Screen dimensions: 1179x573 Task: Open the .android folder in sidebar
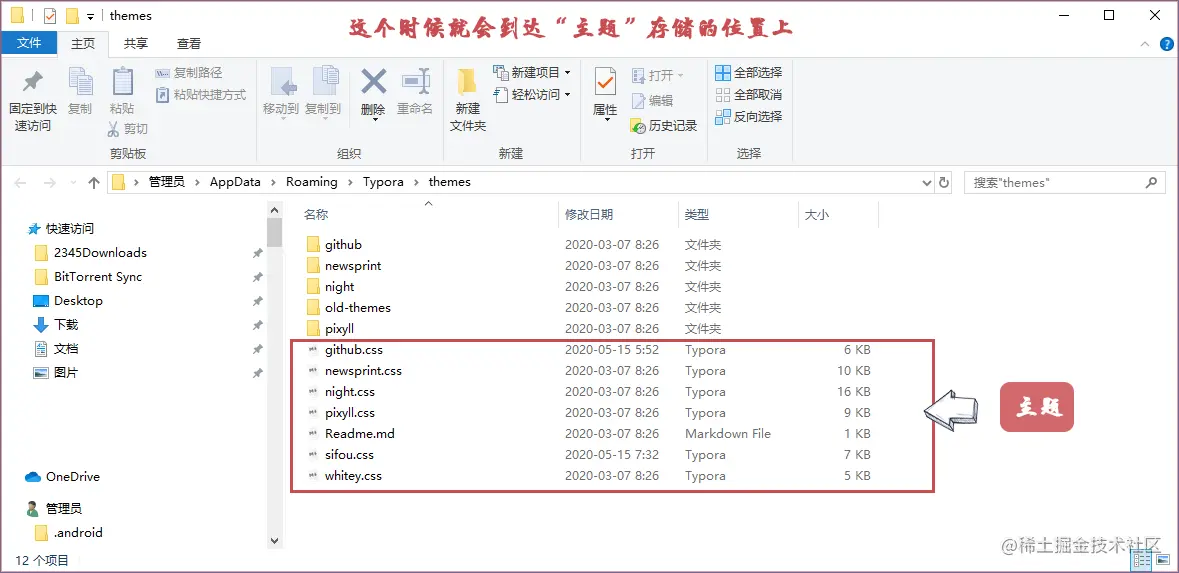(69, 532)
